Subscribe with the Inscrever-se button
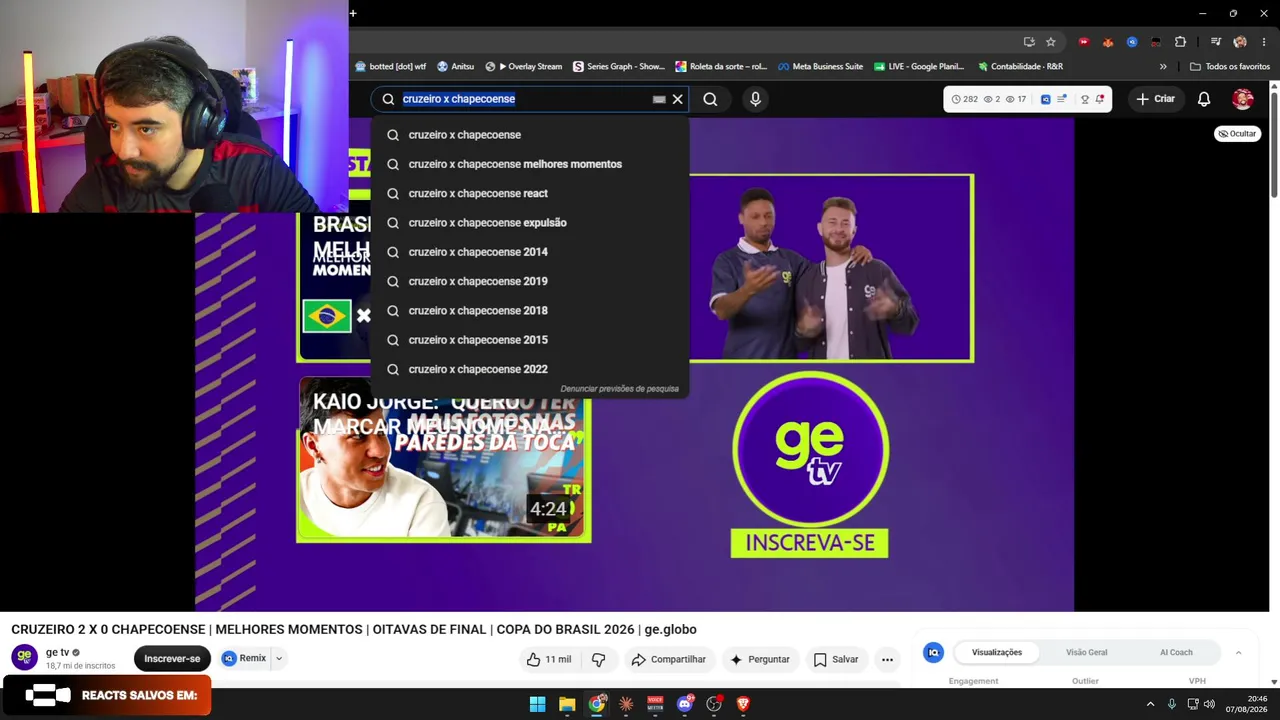Viewport: 1280px width, 720px height. coord(172,659)
